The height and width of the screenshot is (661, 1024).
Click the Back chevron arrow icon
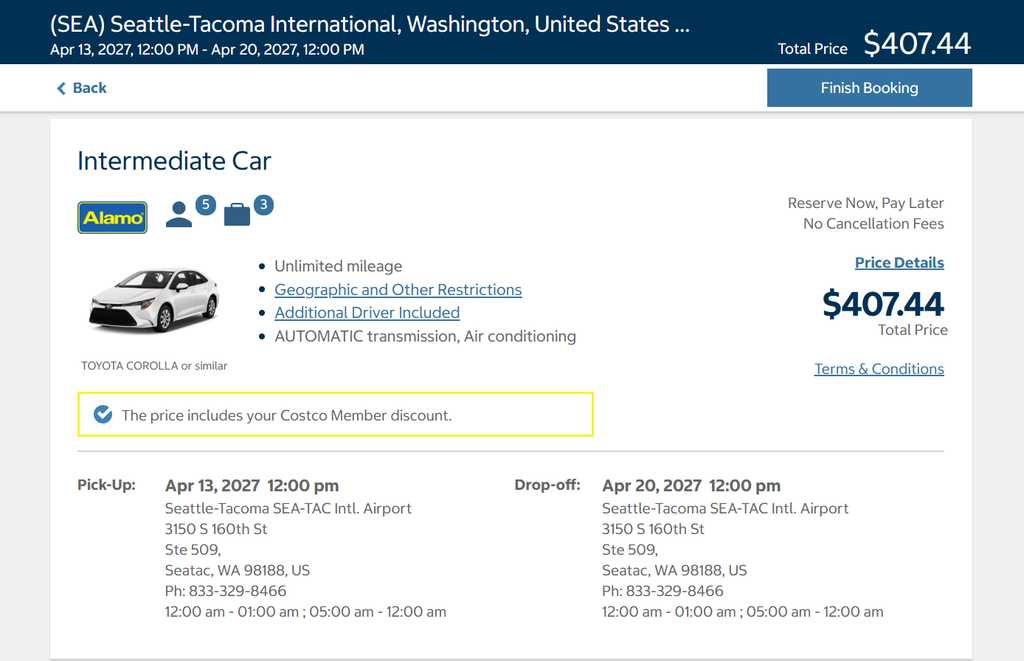click(x=61, y=88)
